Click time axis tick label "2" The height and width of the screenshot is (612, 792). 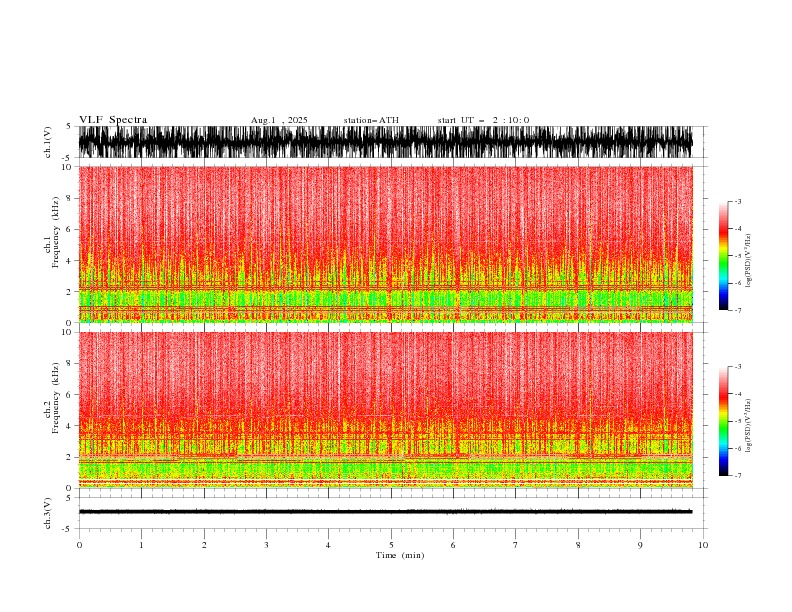click(x=204, y=545)
